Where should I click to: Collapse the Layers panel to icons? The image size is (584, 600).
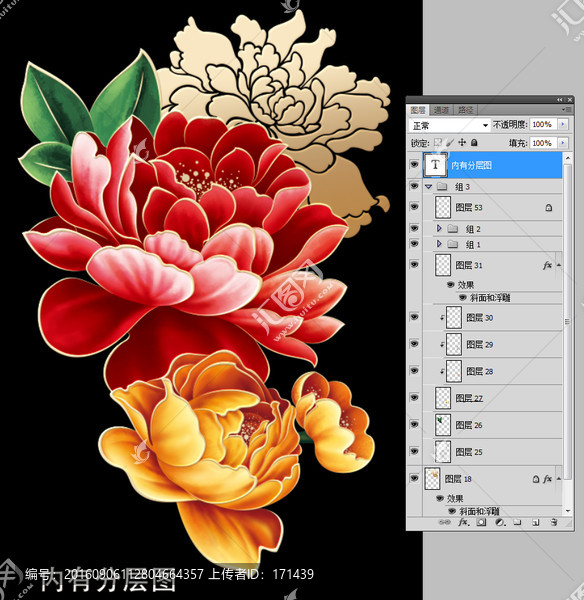(x=560, y=99)
